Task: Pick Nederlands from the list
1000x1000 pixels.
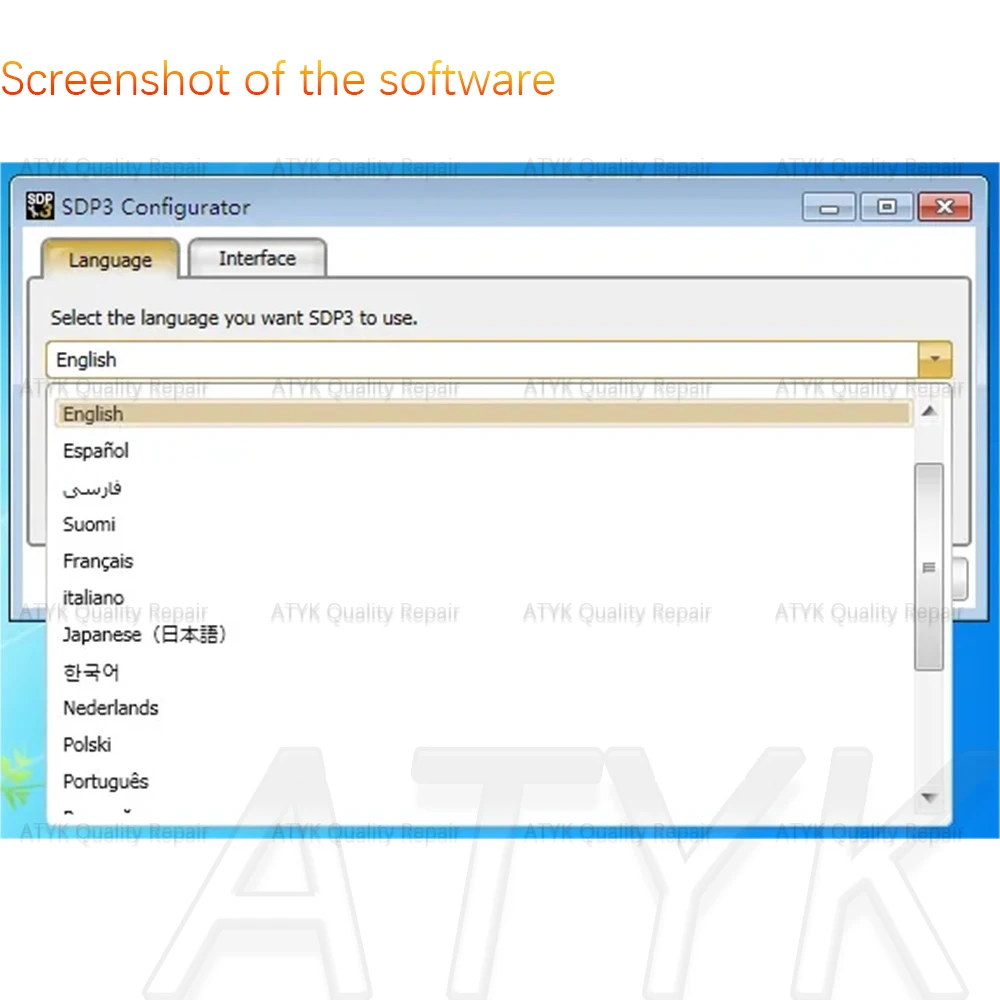Action: 483,708
